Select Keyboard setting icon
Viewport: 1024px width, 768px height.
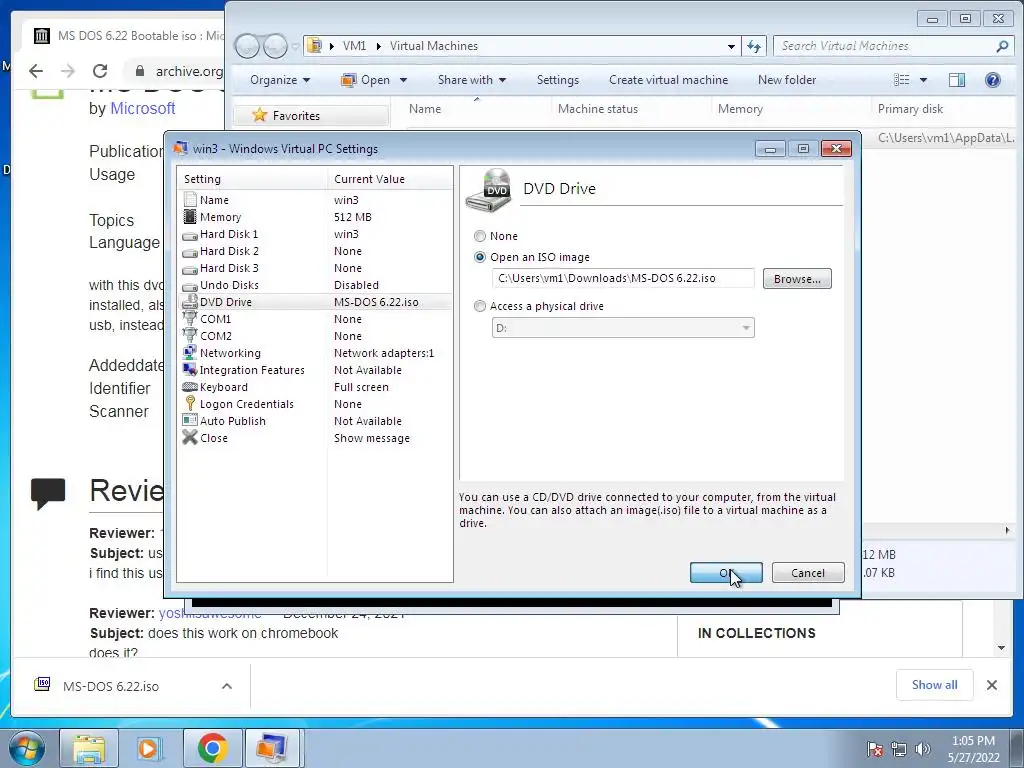click(x=190, y=387)
